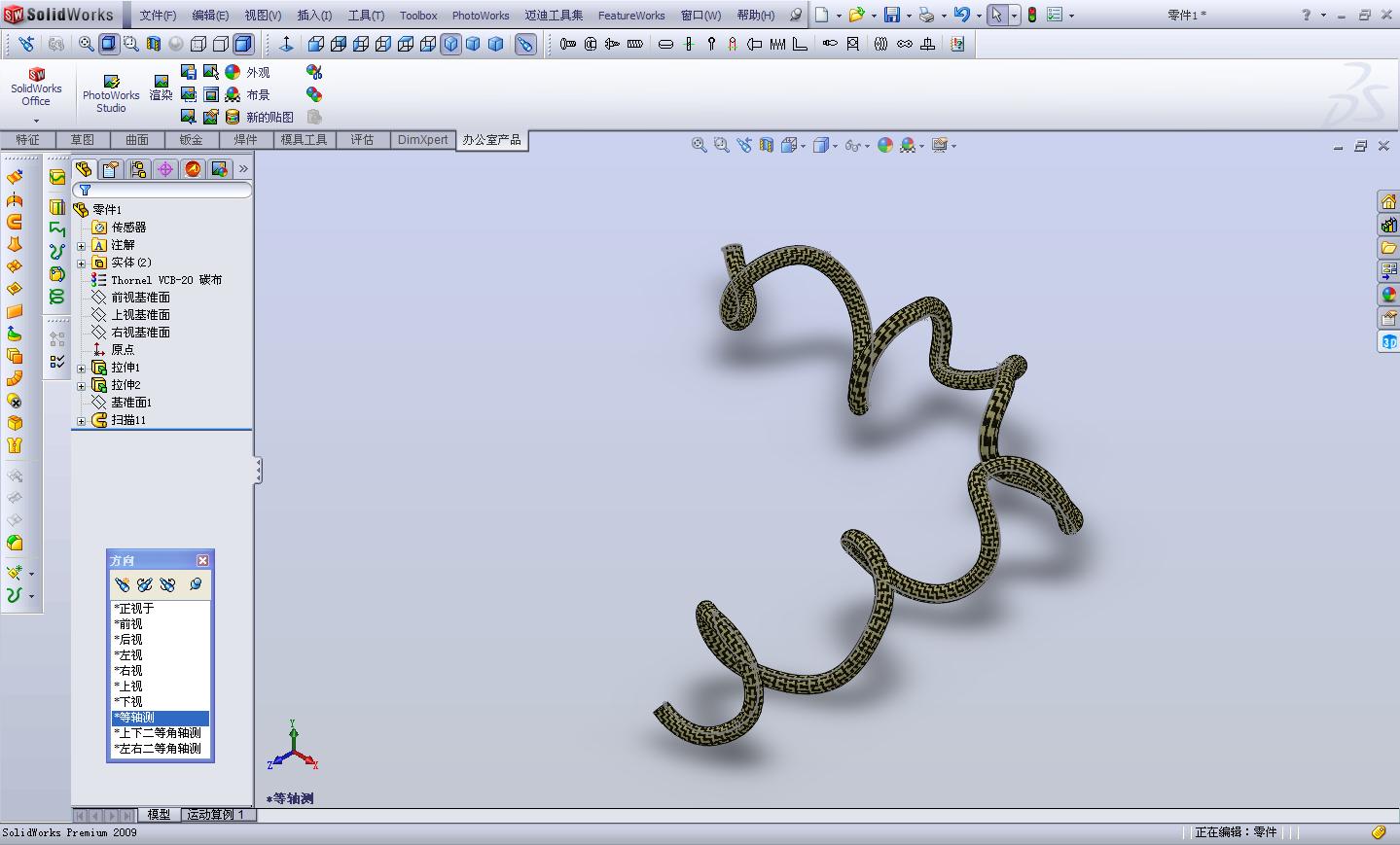Open the 插入(I) menu
1400x845 pixels.
[x=314, y=16]
